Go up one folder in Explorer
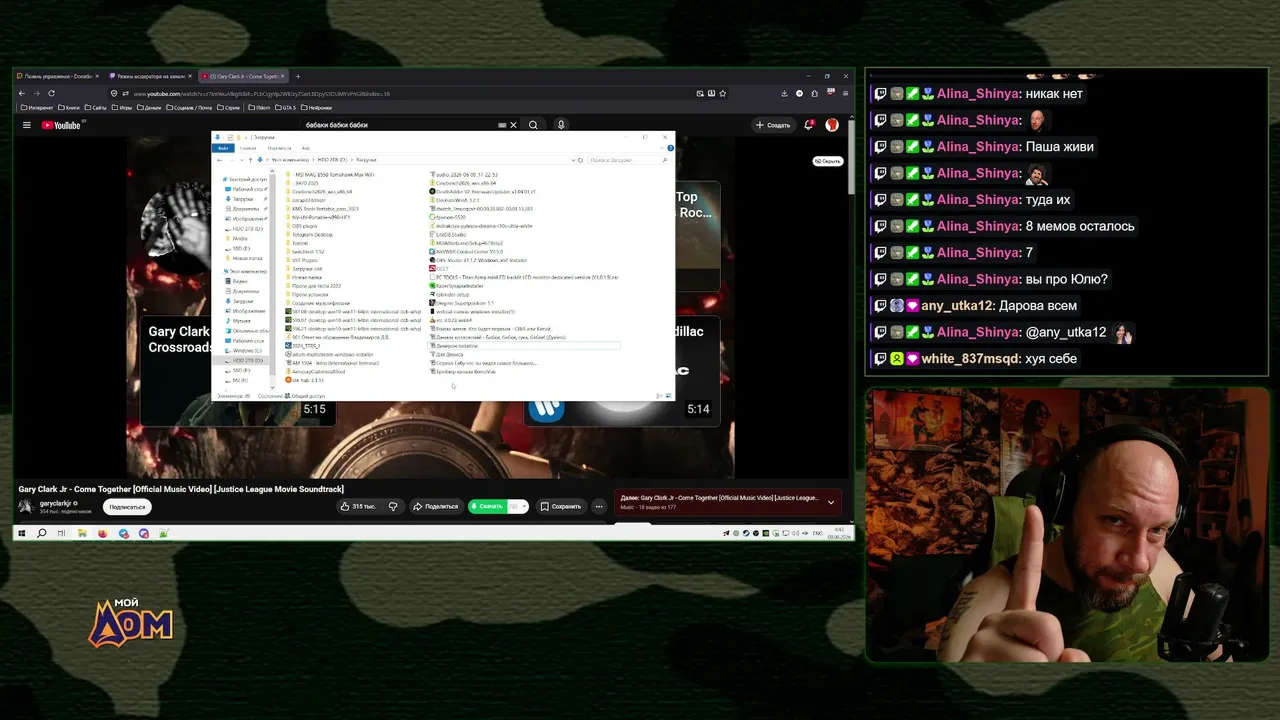The width and height of the screenshot is (1280, 720). 251,160
